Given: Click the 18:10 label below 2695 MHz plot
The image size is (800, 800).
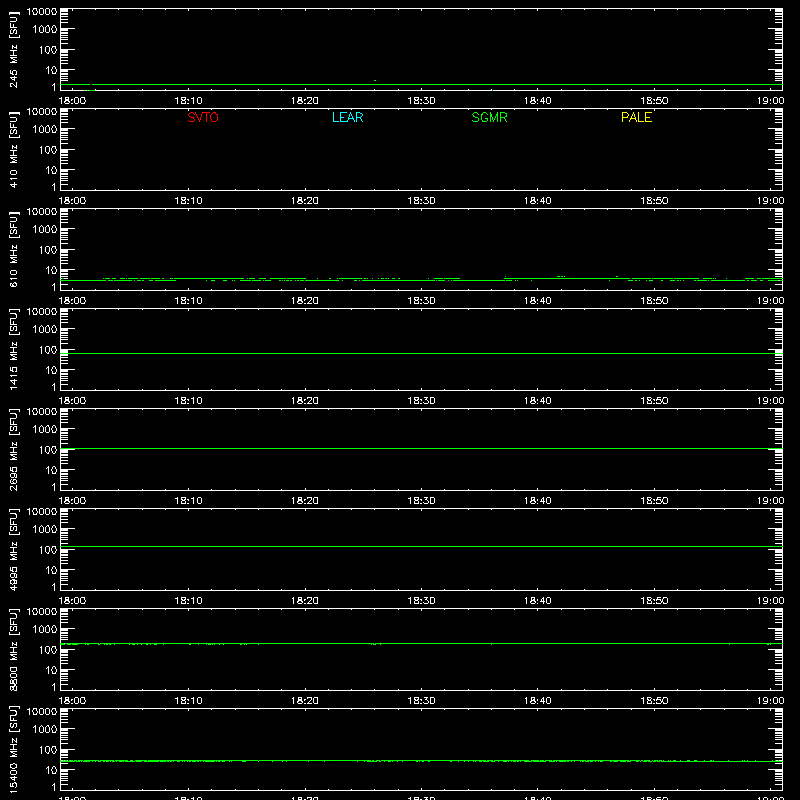Looking at the screenshot, I should [189, 501].
